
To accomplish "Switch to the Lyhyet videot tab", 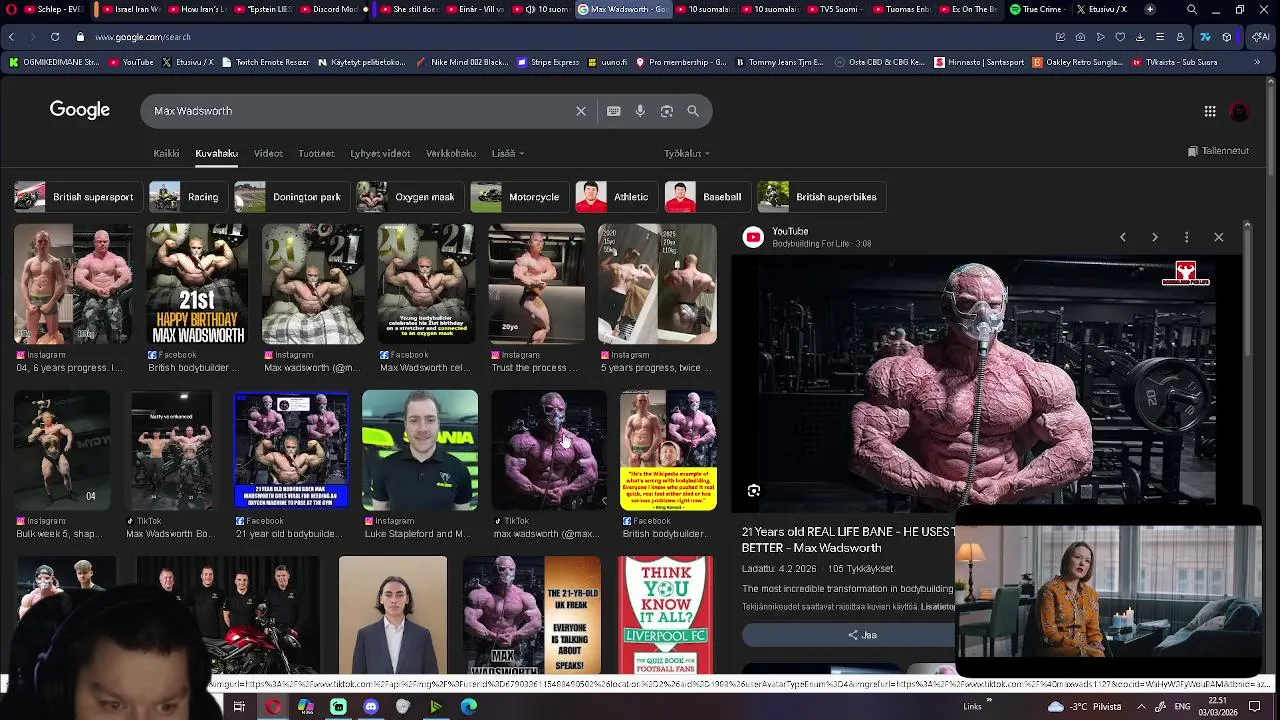I will click(380, 153).
